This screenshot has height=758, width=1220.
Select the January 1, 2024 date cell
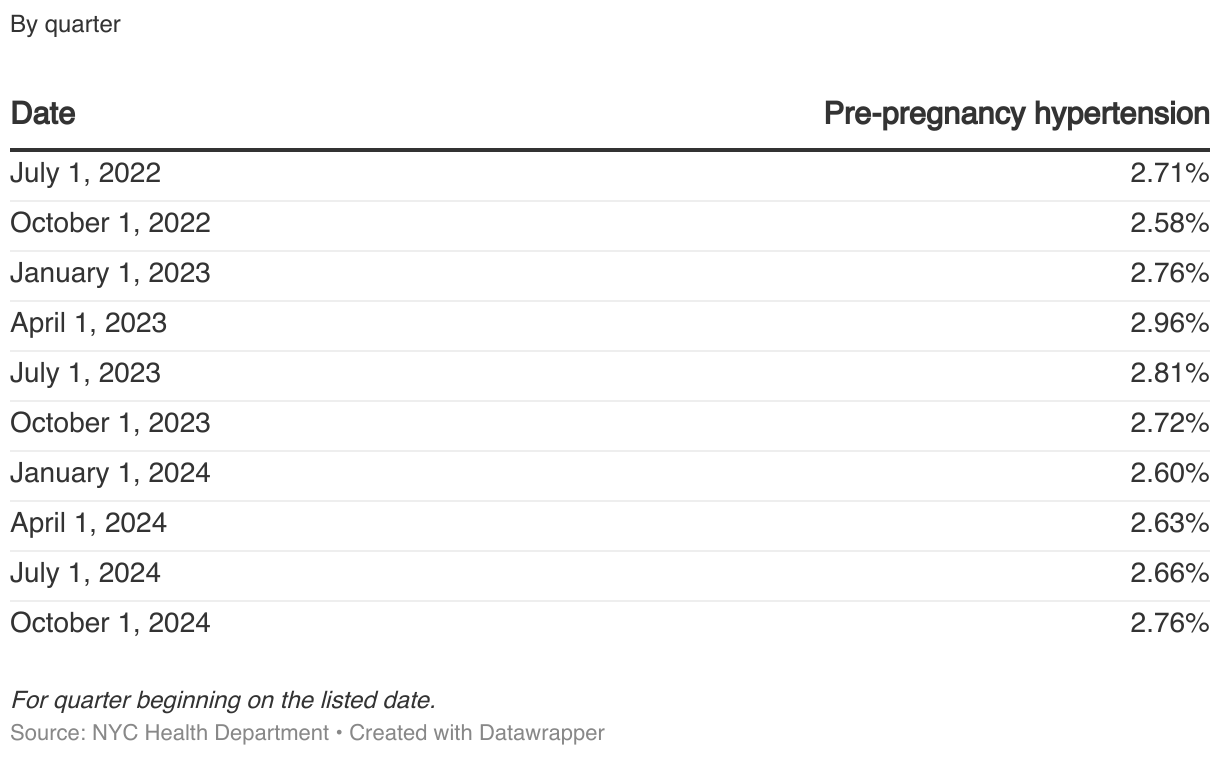click(x=110, y=473)
